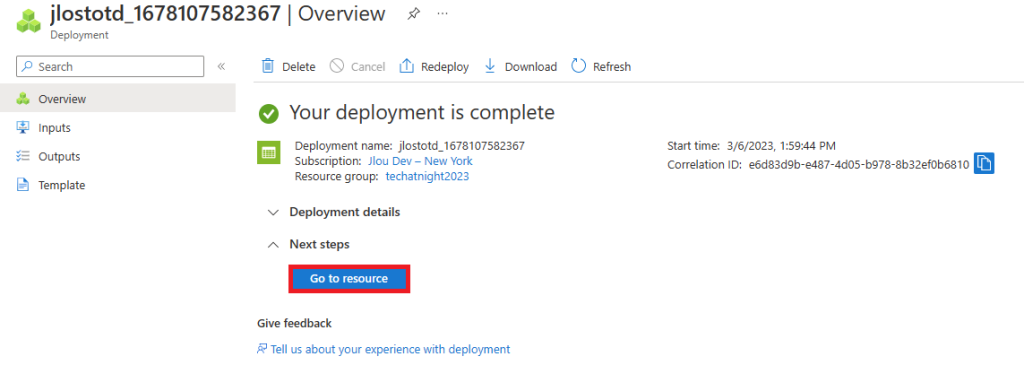Focus the sidebar Search input field
The width and height of the screenshot is (1024, 365).
(110, 67)
